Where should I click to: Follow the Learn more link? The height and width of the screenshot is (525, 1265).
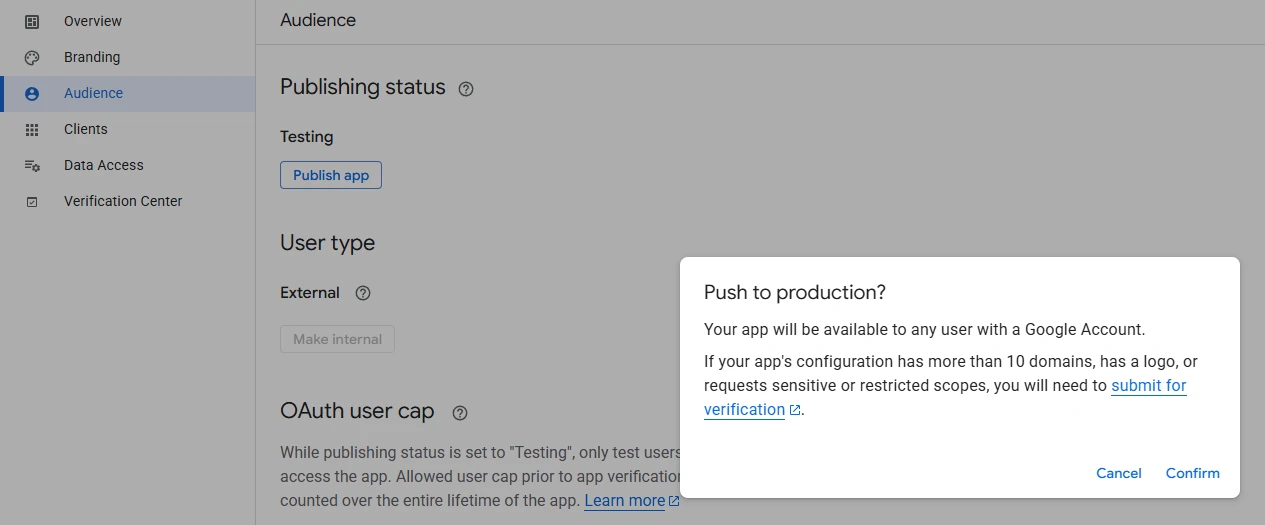pos(625,501)
